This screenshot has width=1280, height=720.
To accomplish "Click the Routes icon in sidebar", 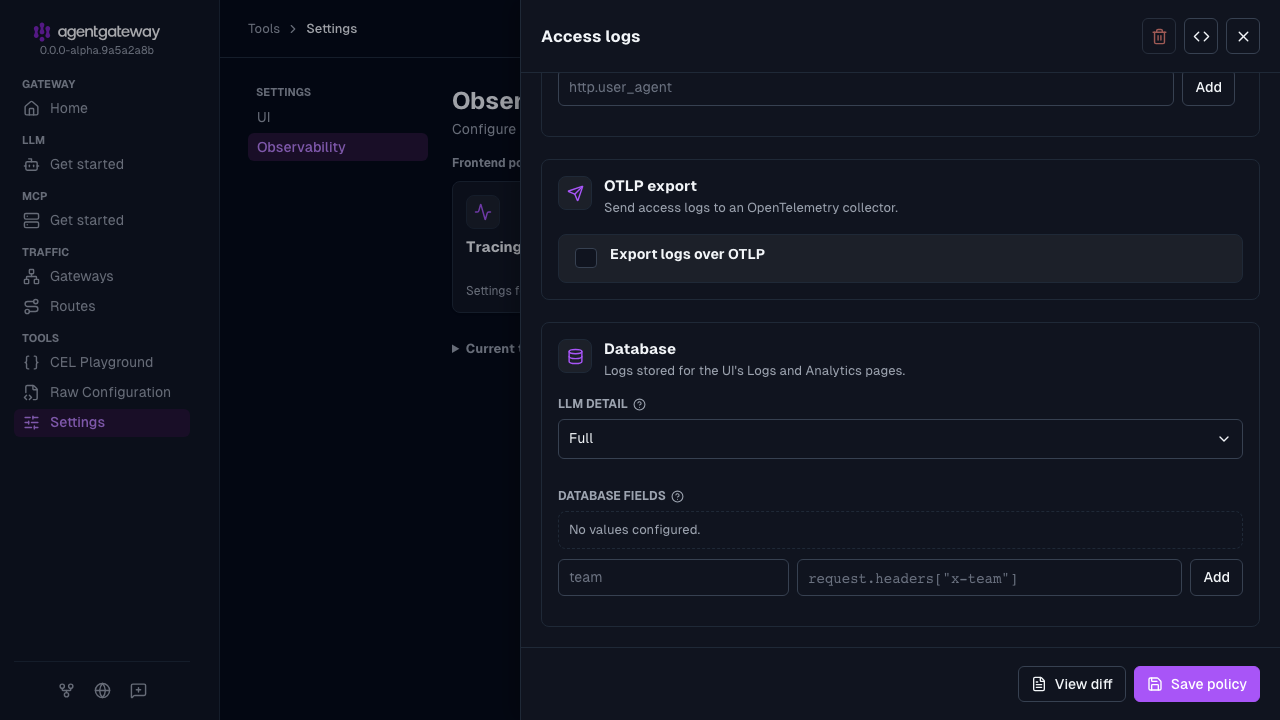I will tap(32, 306).
